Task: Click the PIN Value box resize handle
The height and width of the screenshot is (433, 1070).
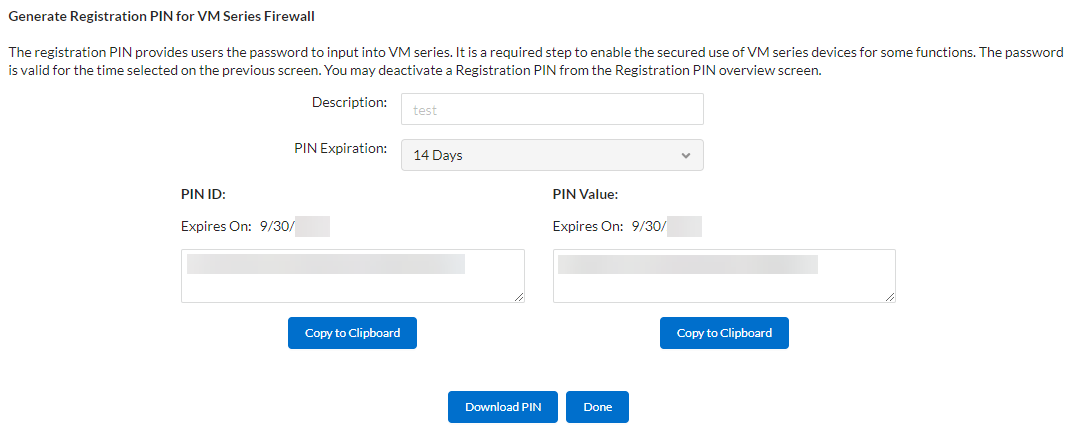Action: click(891, 297)
